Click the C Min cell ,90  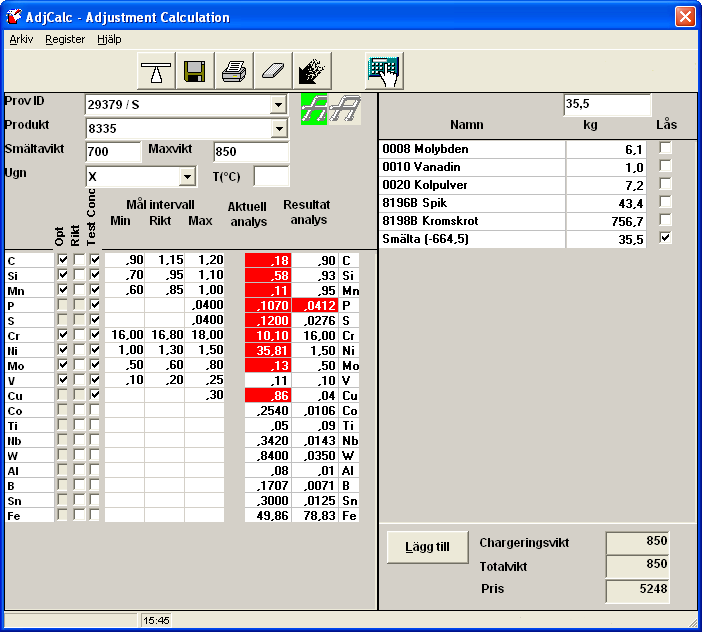point(124,260)
